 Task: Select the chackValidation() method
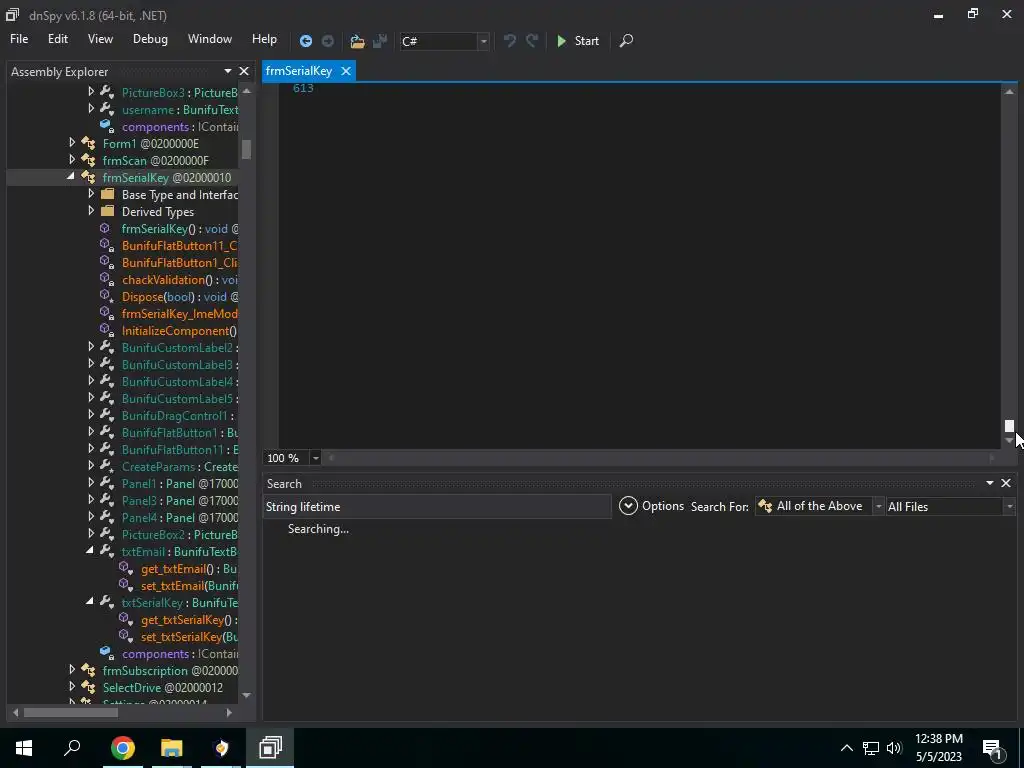pyautogui.click(x=180, y=280)
